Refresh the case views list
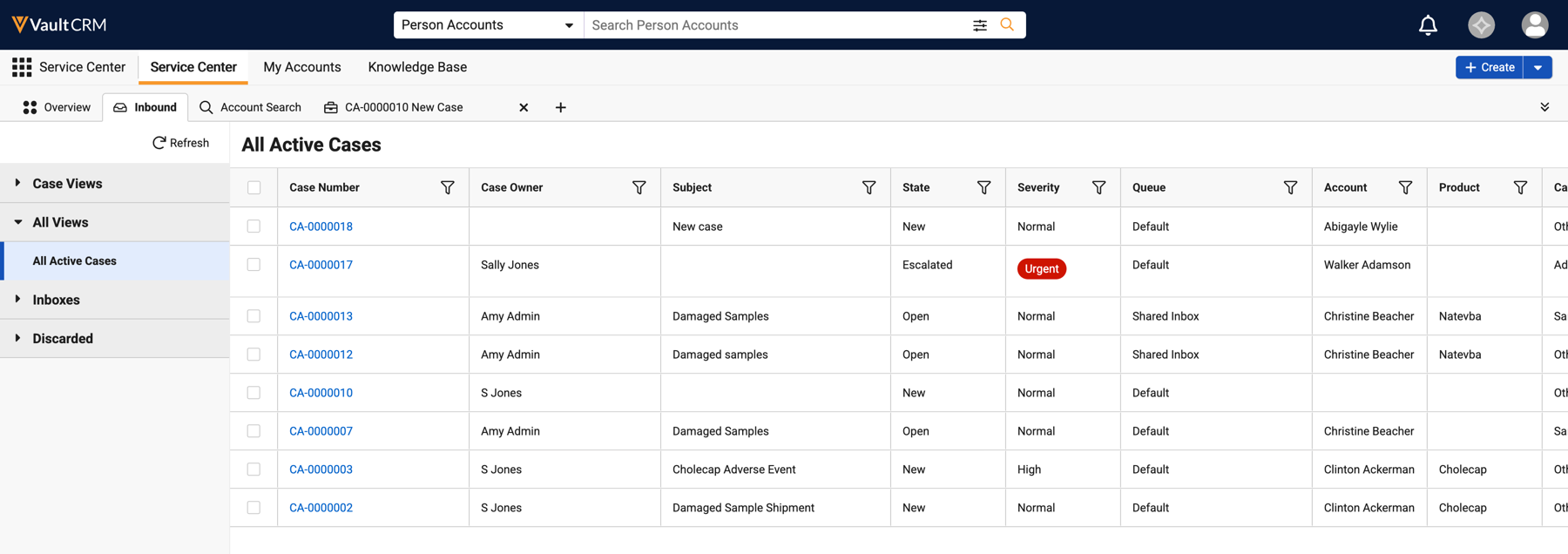This screenshot has height=554, width=1568. tap(181, 143)
